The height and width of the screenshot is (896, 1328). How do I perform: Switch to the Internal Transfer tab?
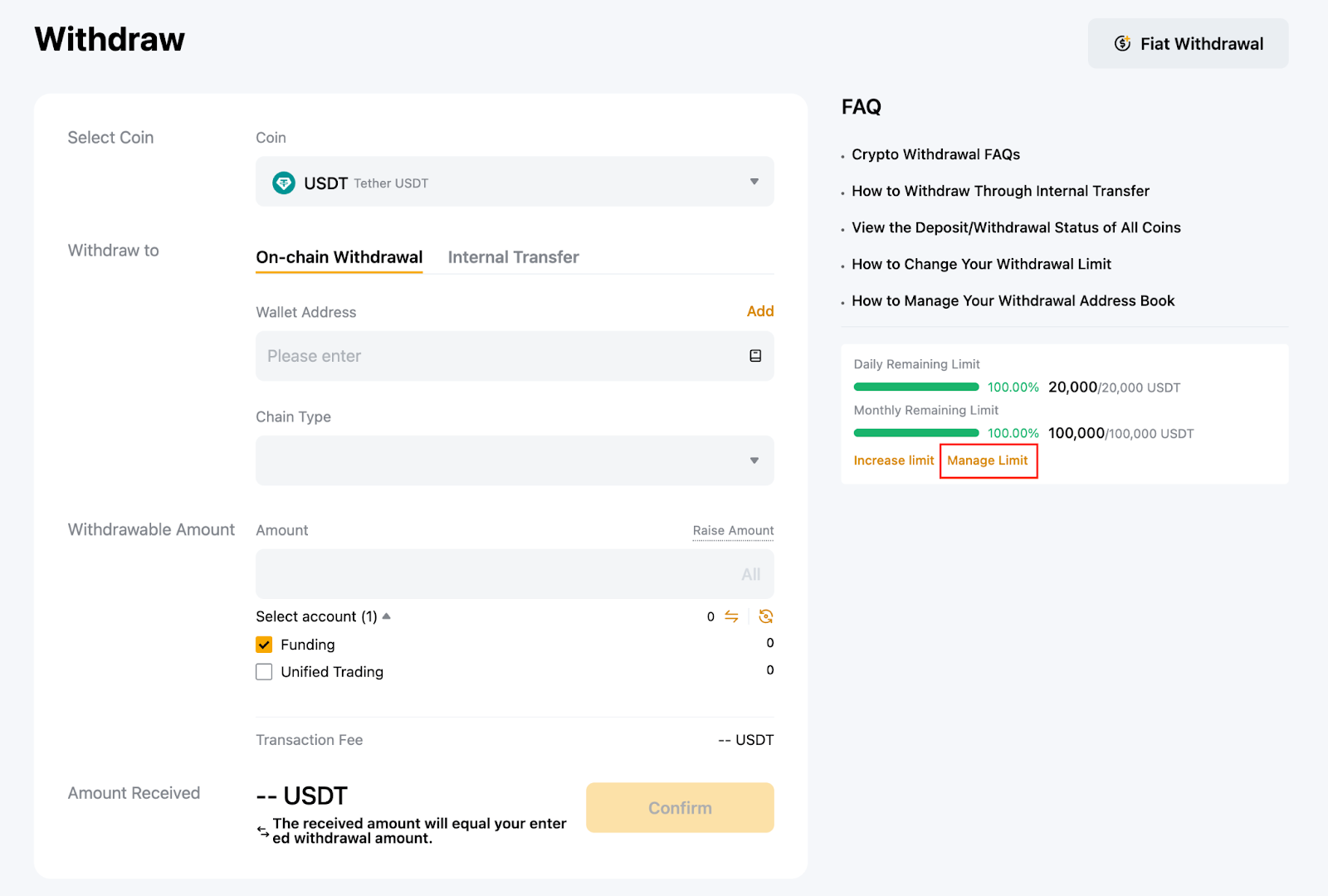point(513,257)
